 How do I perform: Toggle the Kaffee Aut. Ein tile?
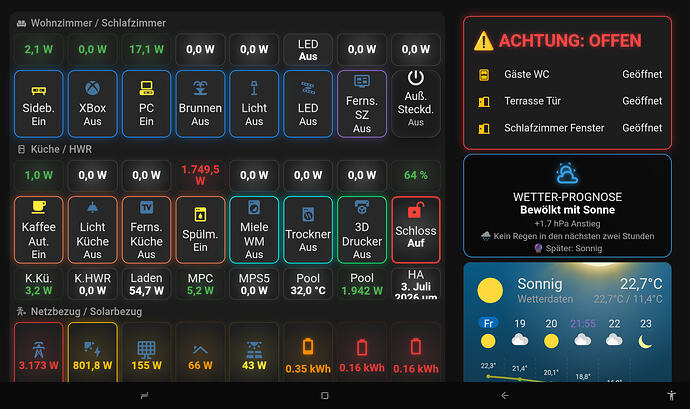39,230
